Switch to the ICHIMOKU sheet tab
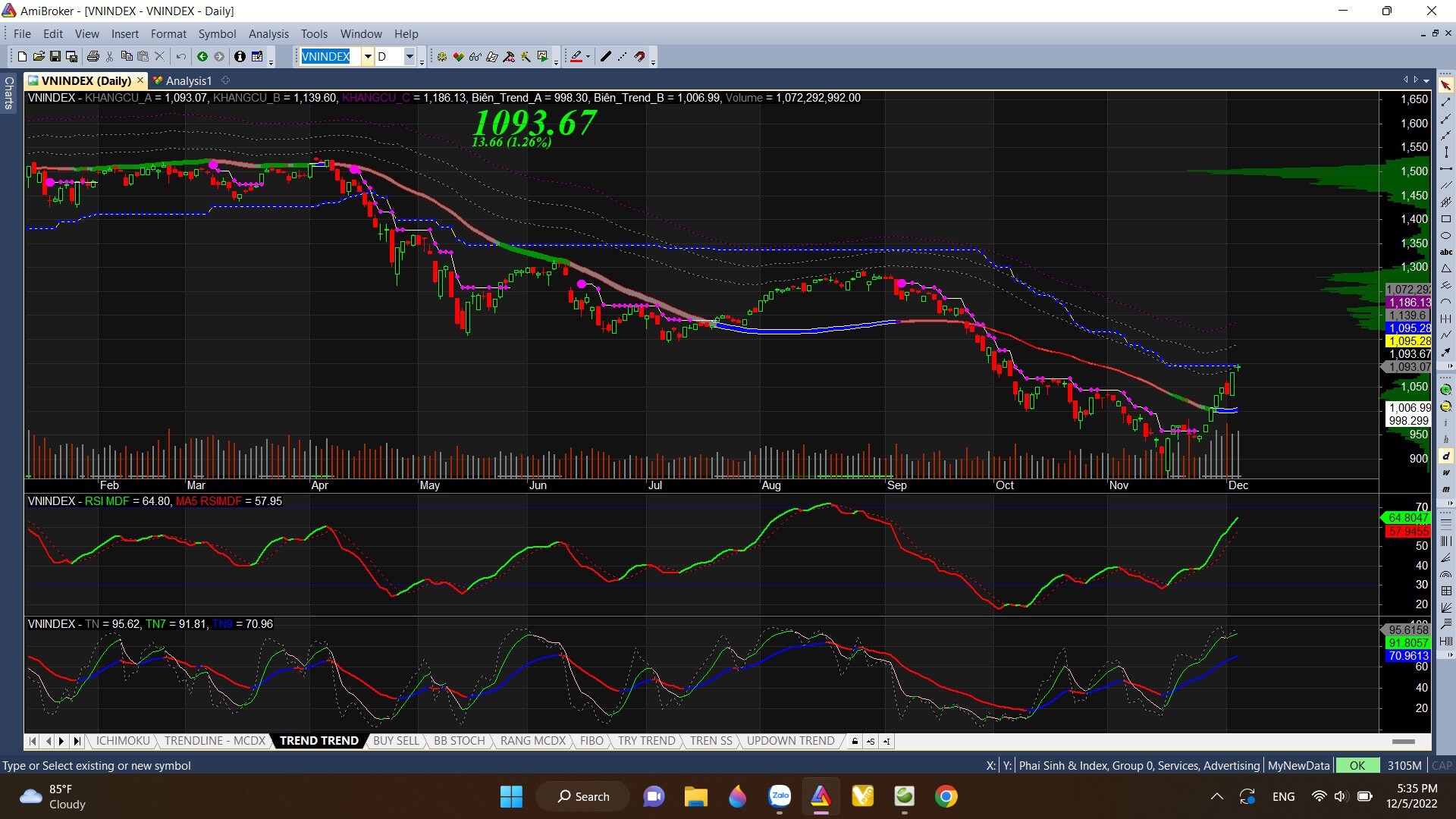 123,741
